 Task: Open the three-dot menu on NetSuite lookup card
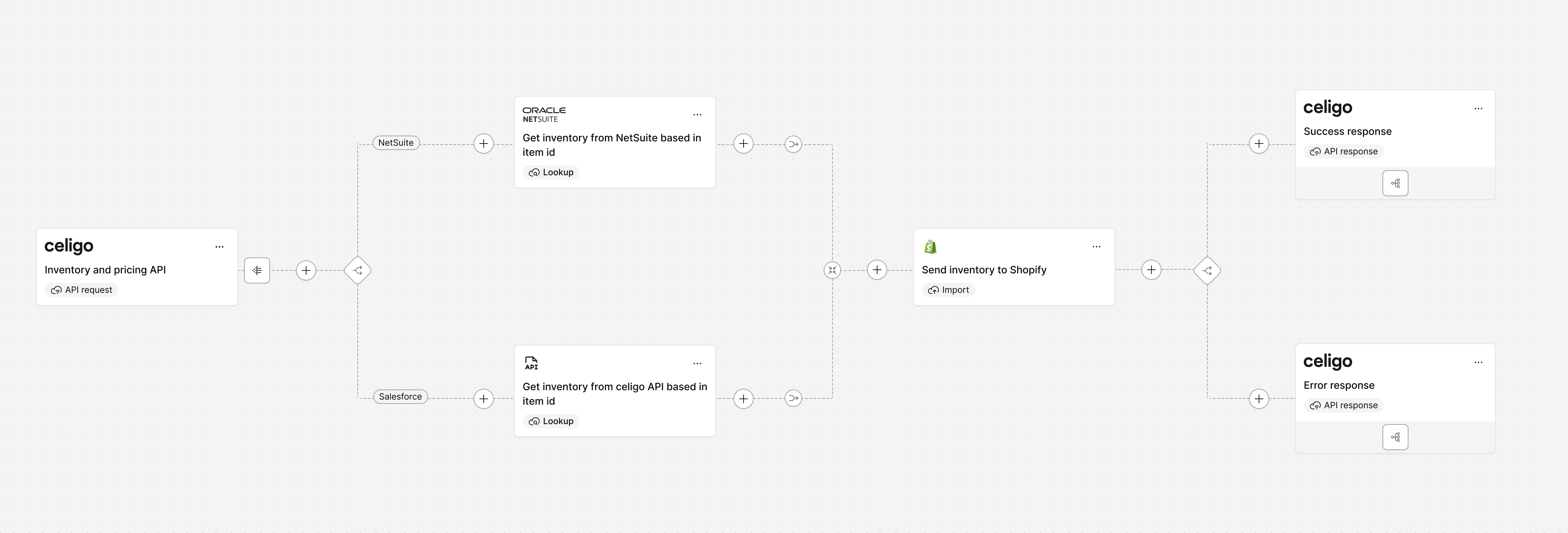pyautogui.click(x=697, y=114)
